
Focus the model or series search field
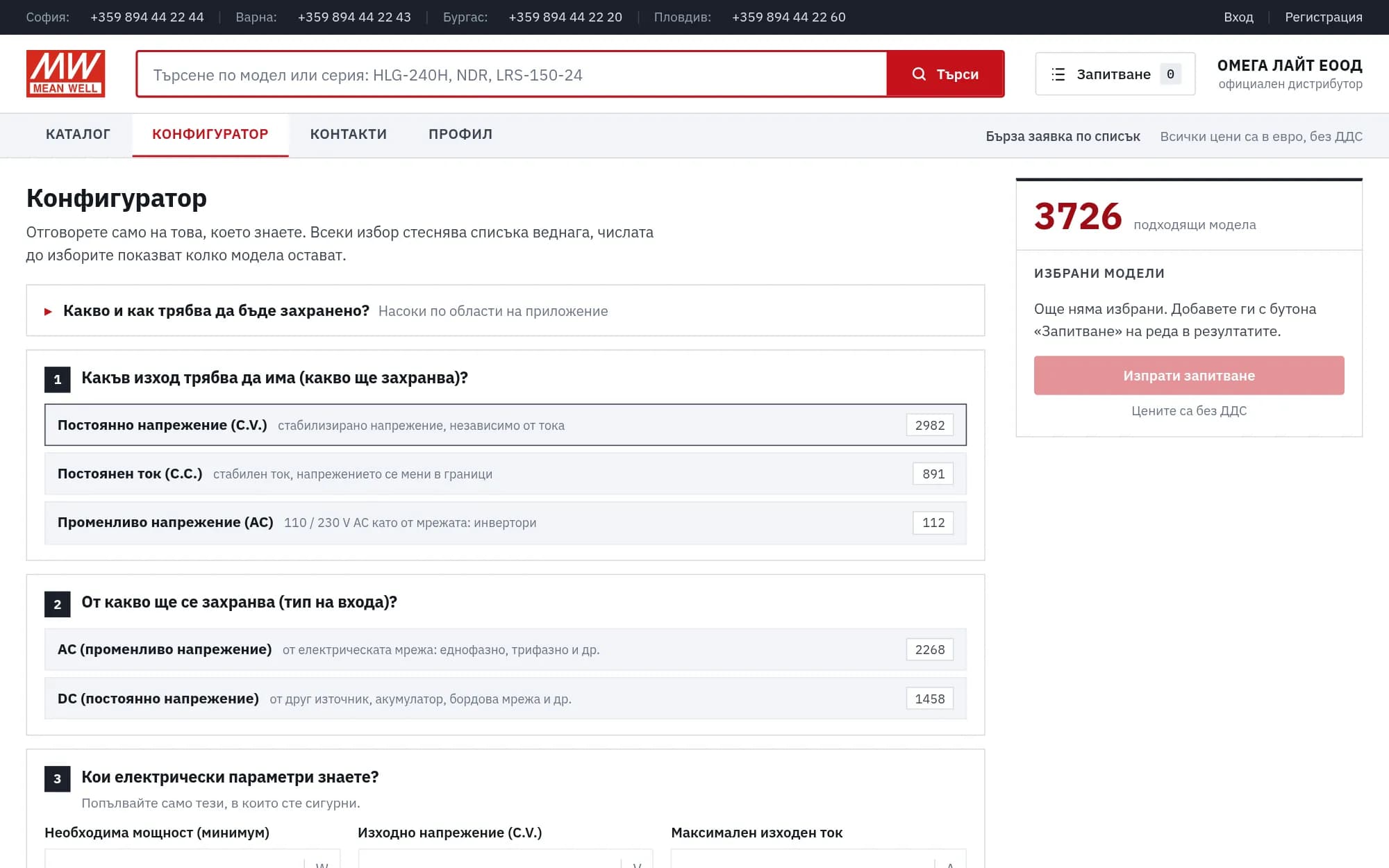click(512, 74)
